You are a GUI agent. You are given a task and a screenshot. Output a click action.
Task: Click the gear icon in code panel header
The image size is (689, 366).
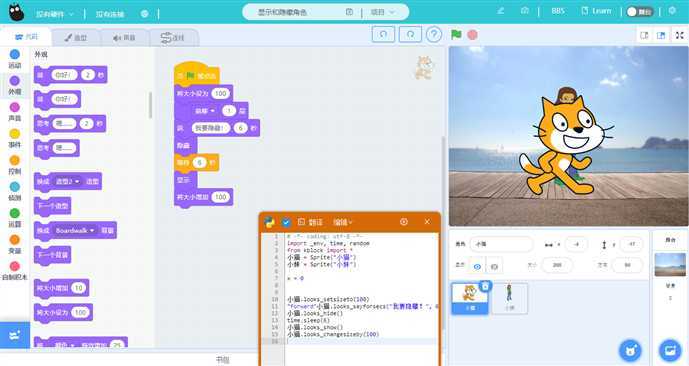(x=404, y=221)
